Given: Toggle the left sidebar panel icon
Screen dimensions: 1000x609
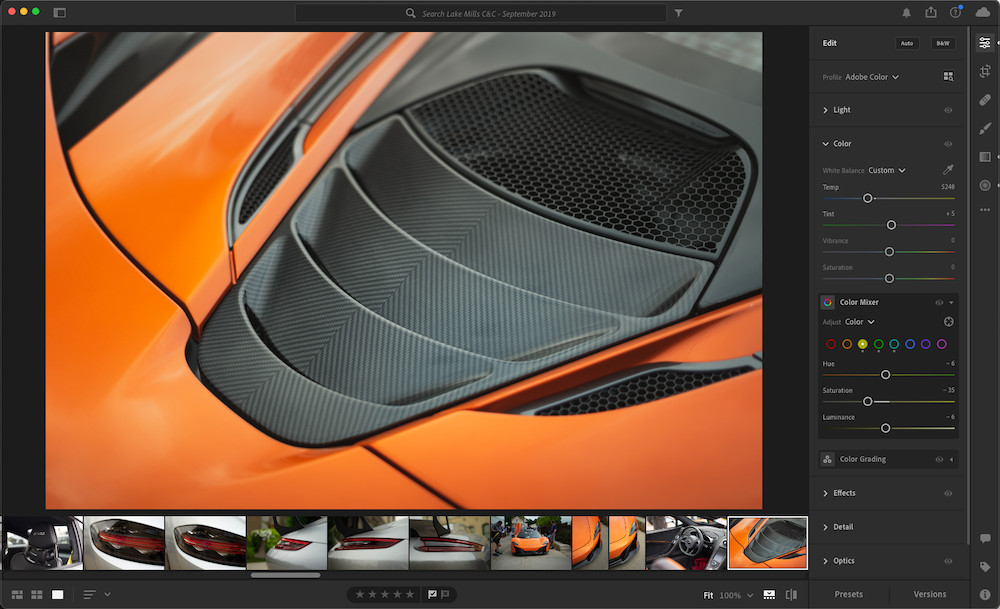Looking at the screenshot, I should [x=59, y=13].
